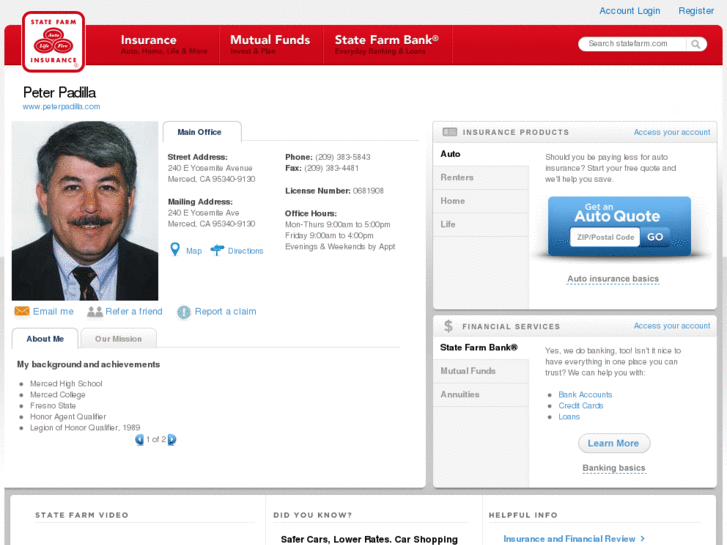Click Honor Agent Qualifier list item
This screenshot has height=545, width=727.
pos(68,417)
